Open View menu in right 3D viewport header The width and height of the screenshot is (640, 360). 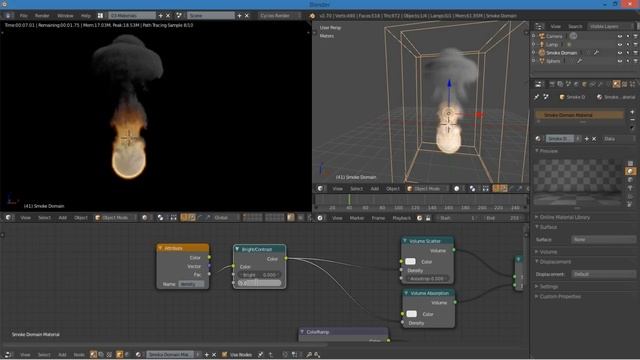click(x=337, y=189)
